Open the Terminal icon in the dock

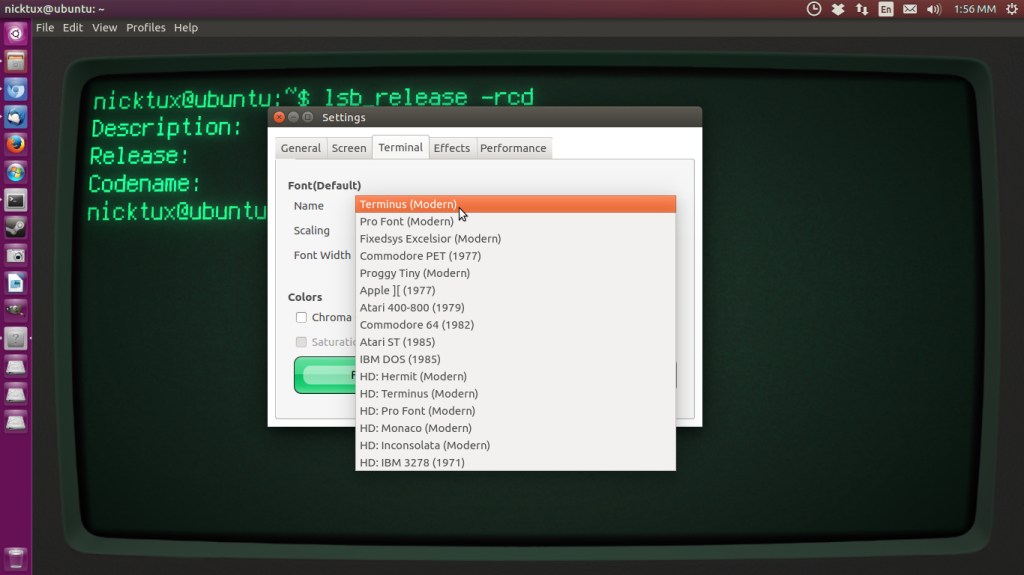point(16,201)
